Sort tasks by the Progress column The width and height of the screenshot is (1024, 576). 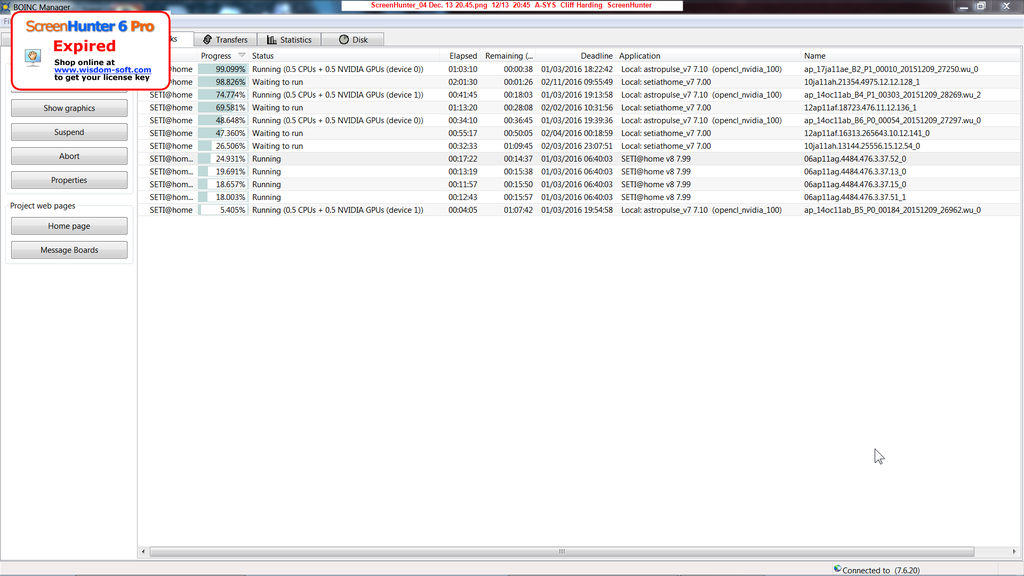pyautogui.click(x=223, y=56)
